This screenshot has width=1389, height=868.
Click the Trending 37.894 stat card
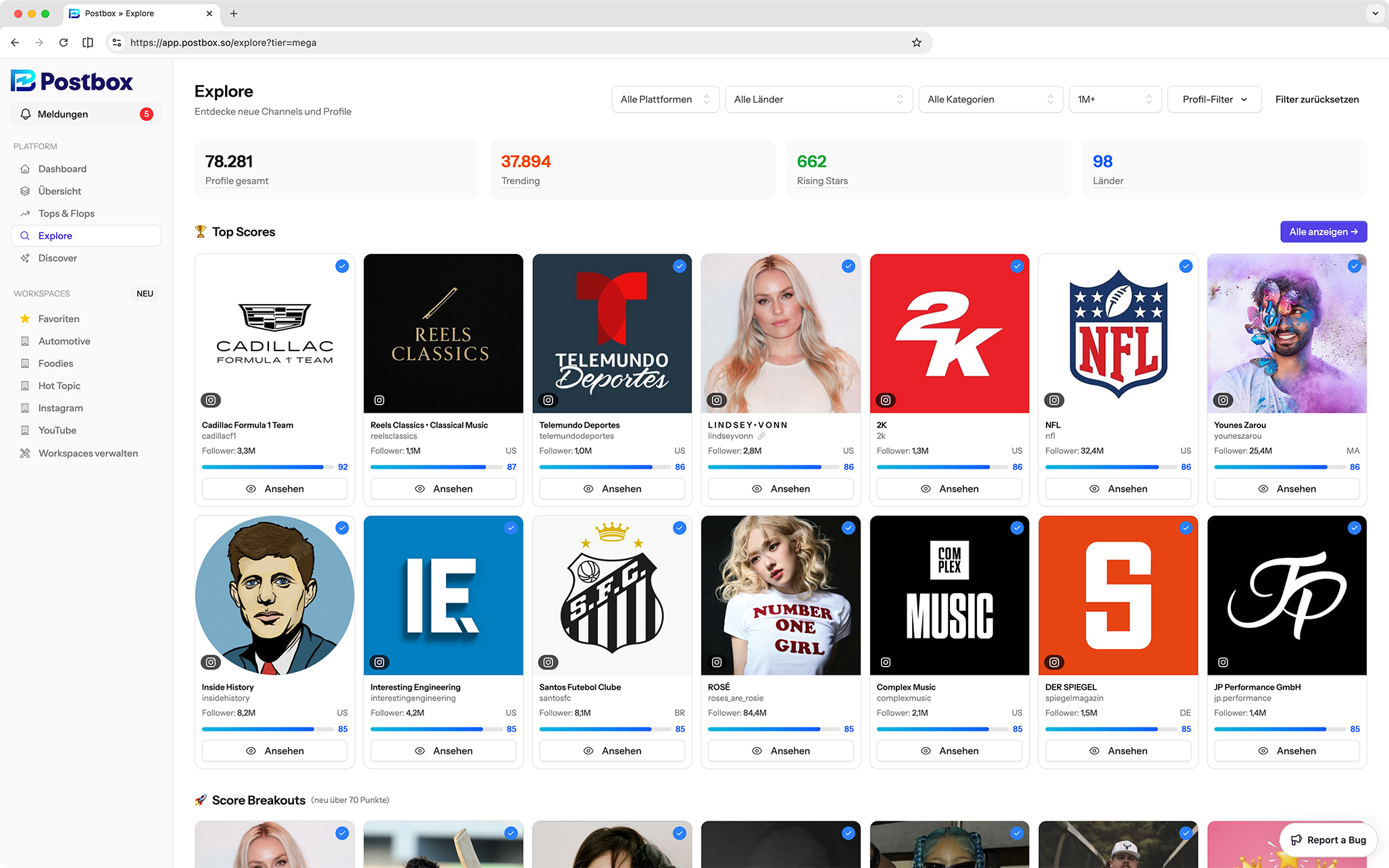(632, 170)
